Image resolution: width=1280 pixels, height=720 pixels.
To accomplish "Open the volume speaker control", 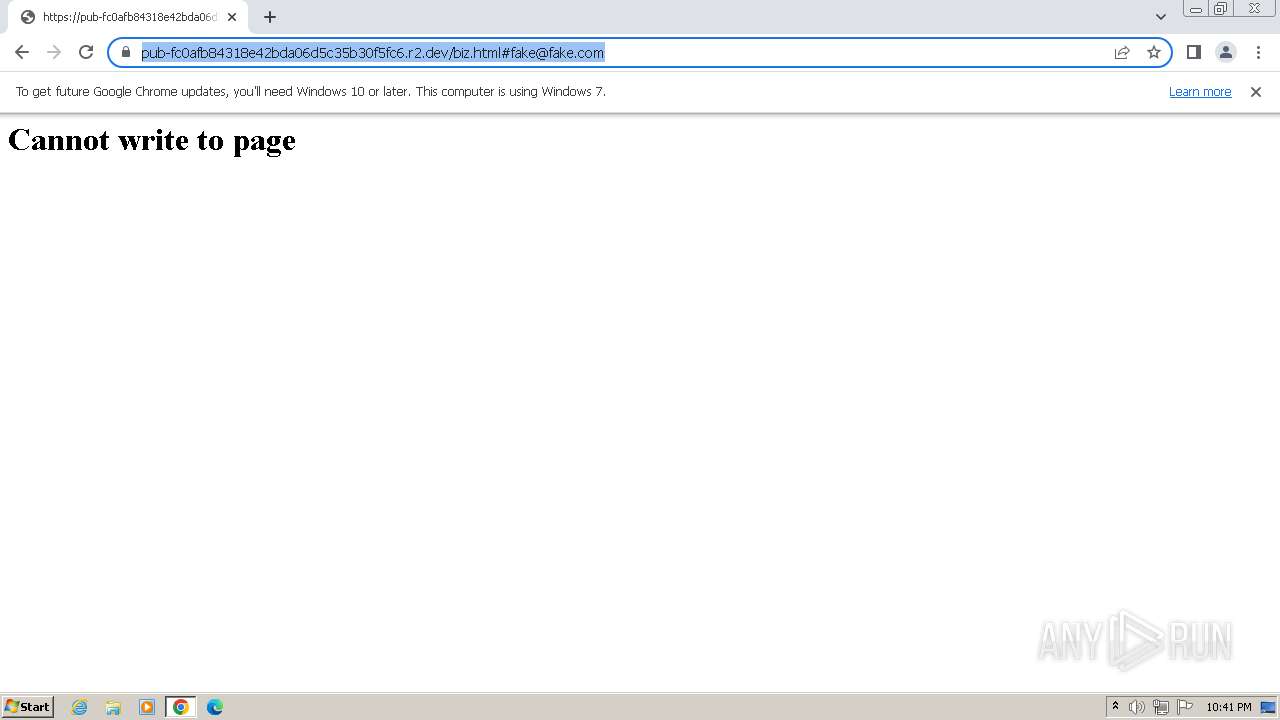I will pos(1137,707).
